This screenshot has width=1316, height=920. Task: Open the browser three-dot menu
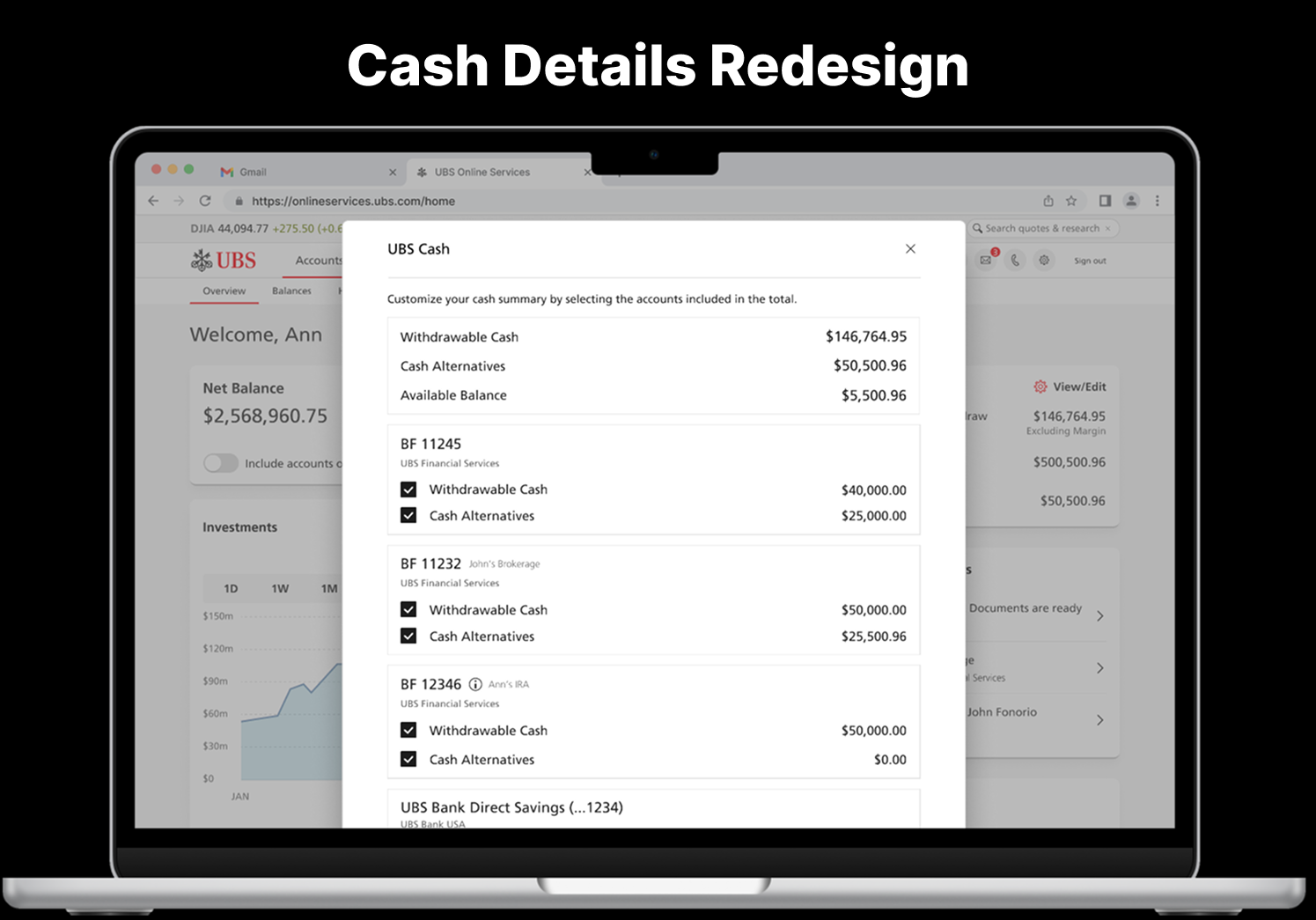tap(1158, 201)
